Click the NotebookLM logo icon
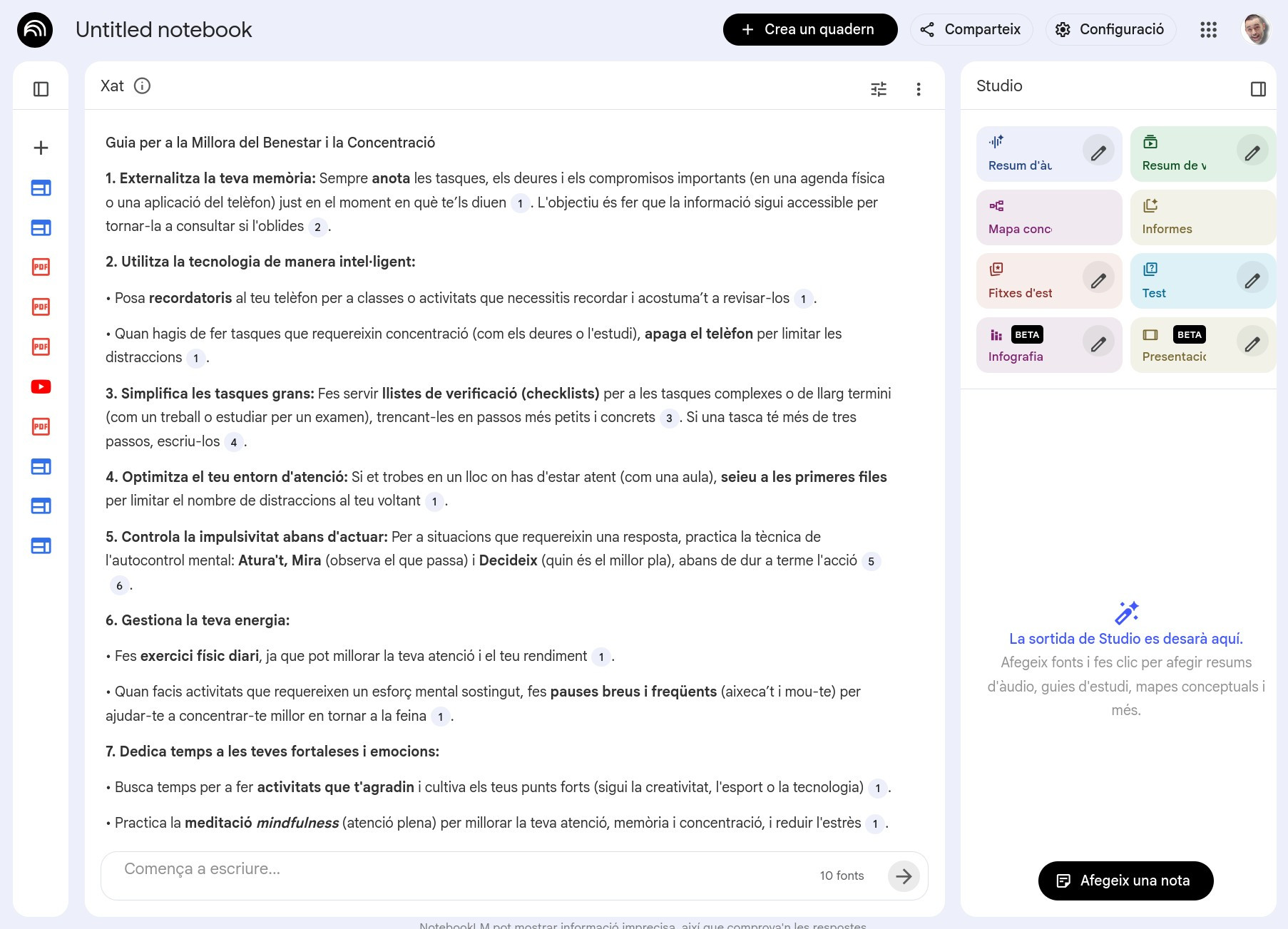Screen dimensions: 1288x929 pos(35,30)
